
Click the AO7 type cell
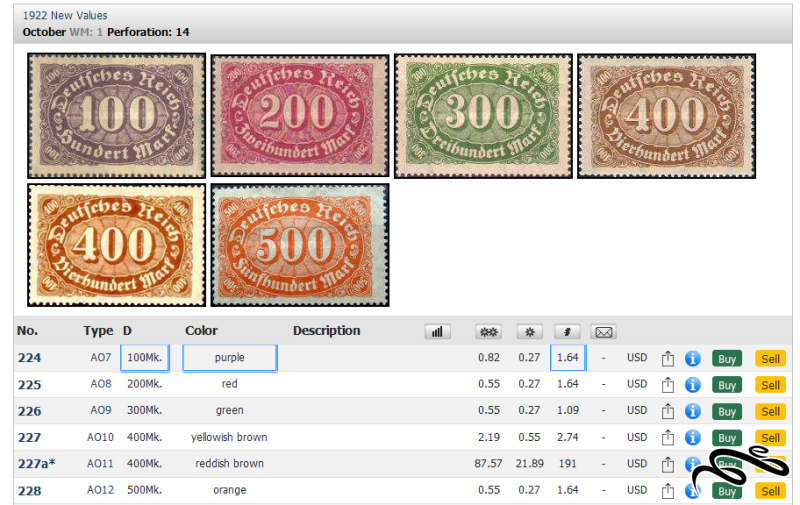click(101, 358)
